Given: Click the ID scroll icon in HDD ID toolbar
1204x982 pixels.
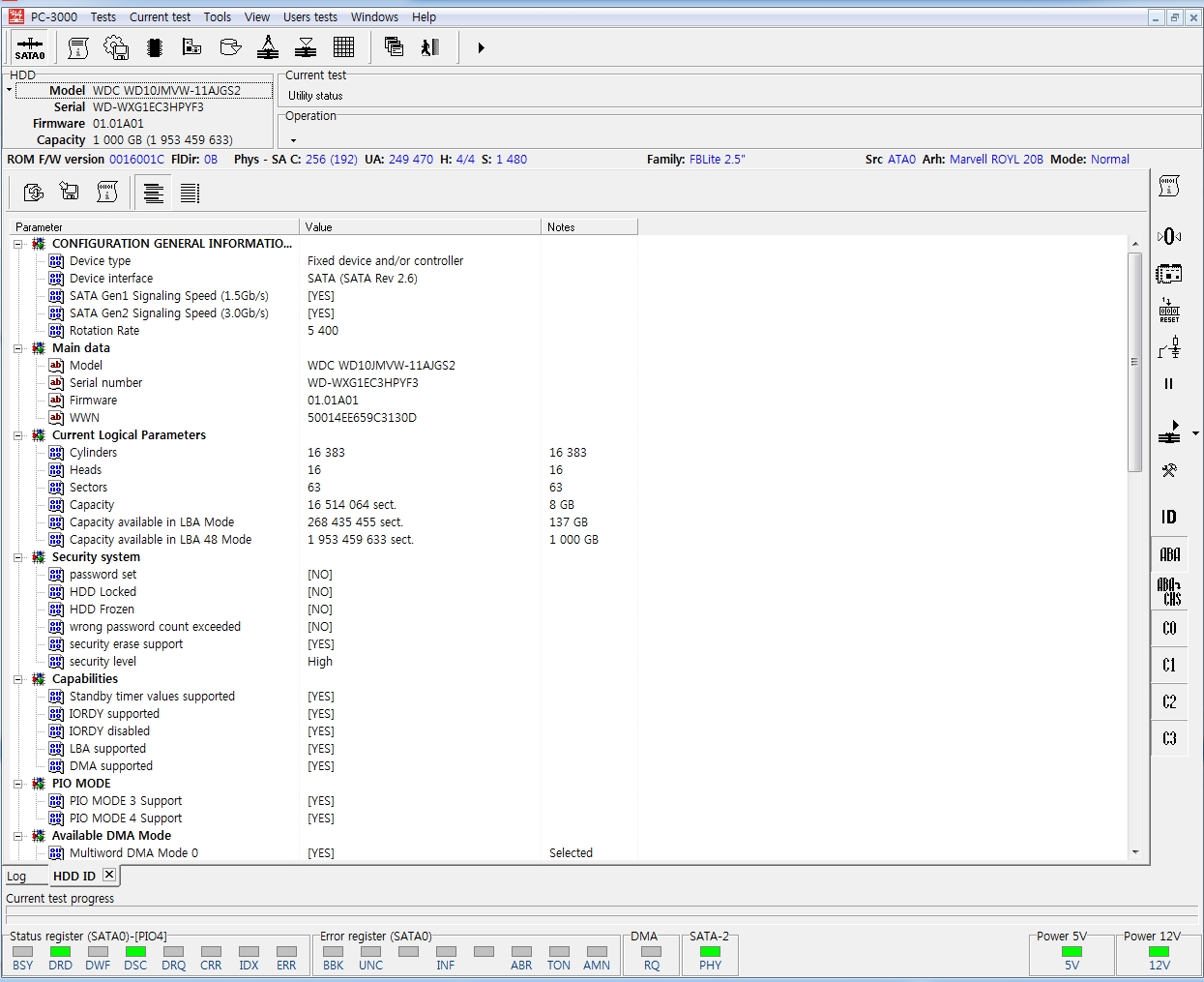Looking at the screenshot, I should [x=107, y=193].
